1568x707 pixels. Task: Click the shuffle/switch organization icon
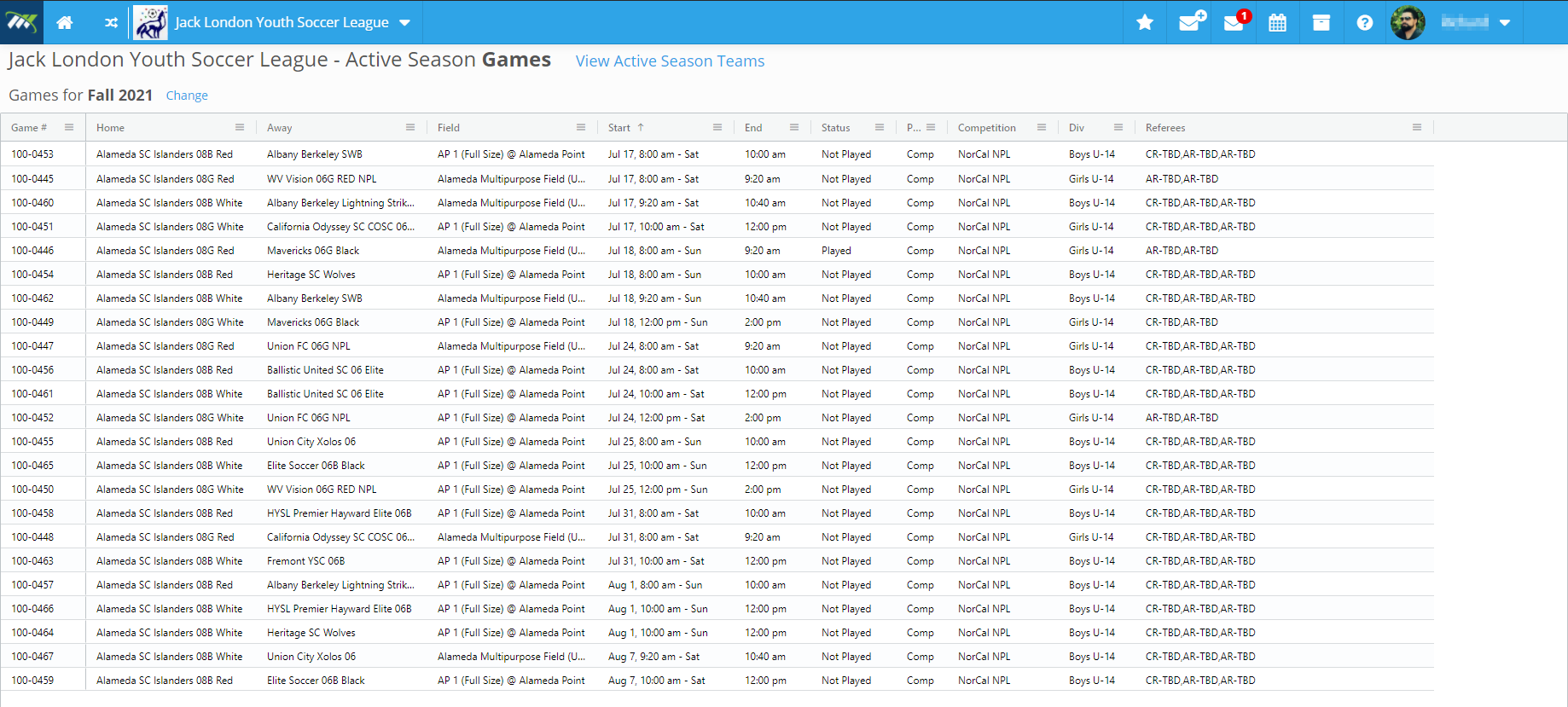point(111,23)
